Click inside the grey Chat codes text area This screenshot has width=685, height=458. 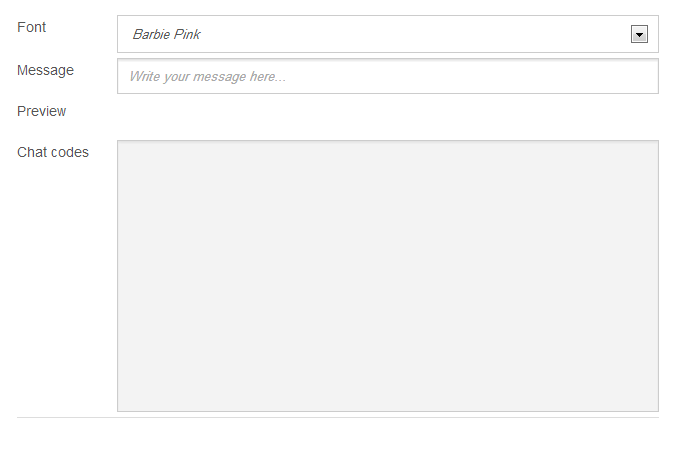pyautogui.click(x=387, y=276)
